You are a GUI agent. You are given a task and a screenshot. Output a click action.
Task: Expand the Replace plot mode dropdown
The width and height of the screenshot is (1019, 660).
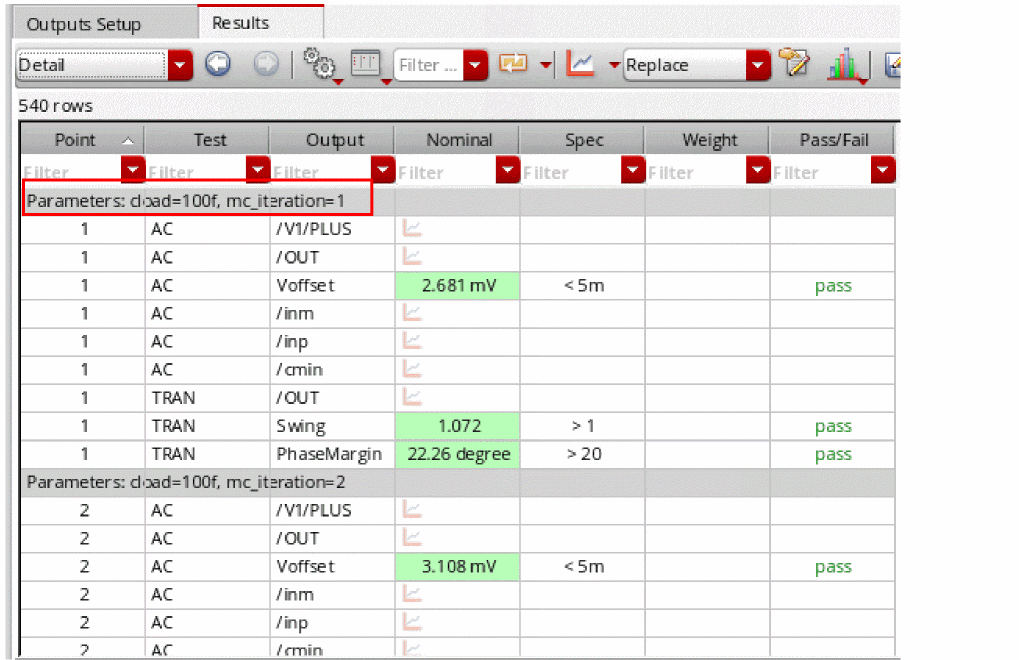758,66
